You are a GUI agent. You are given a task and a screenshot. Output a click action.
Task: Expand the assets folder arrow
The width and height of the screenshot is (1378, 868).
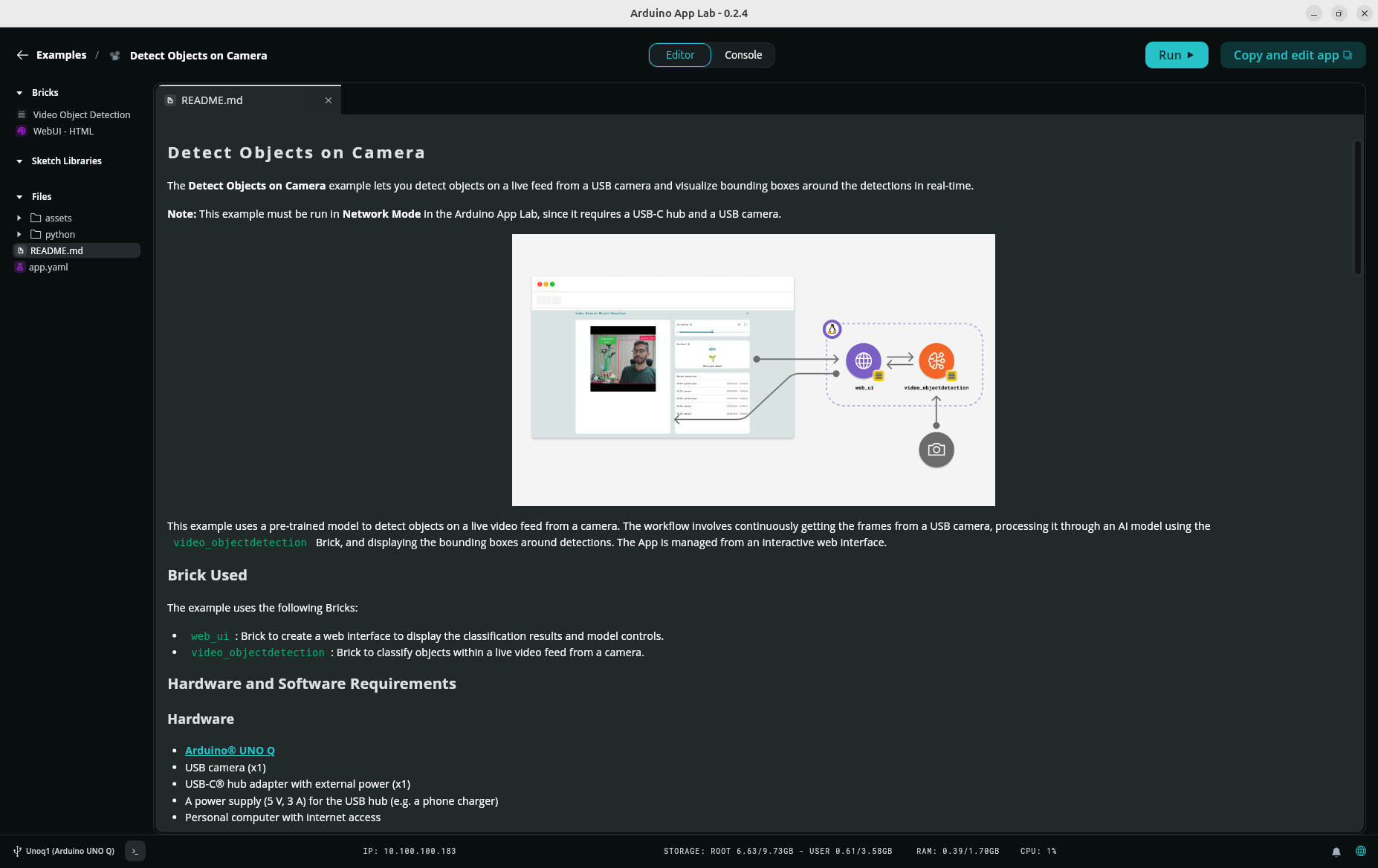(19, 218)
